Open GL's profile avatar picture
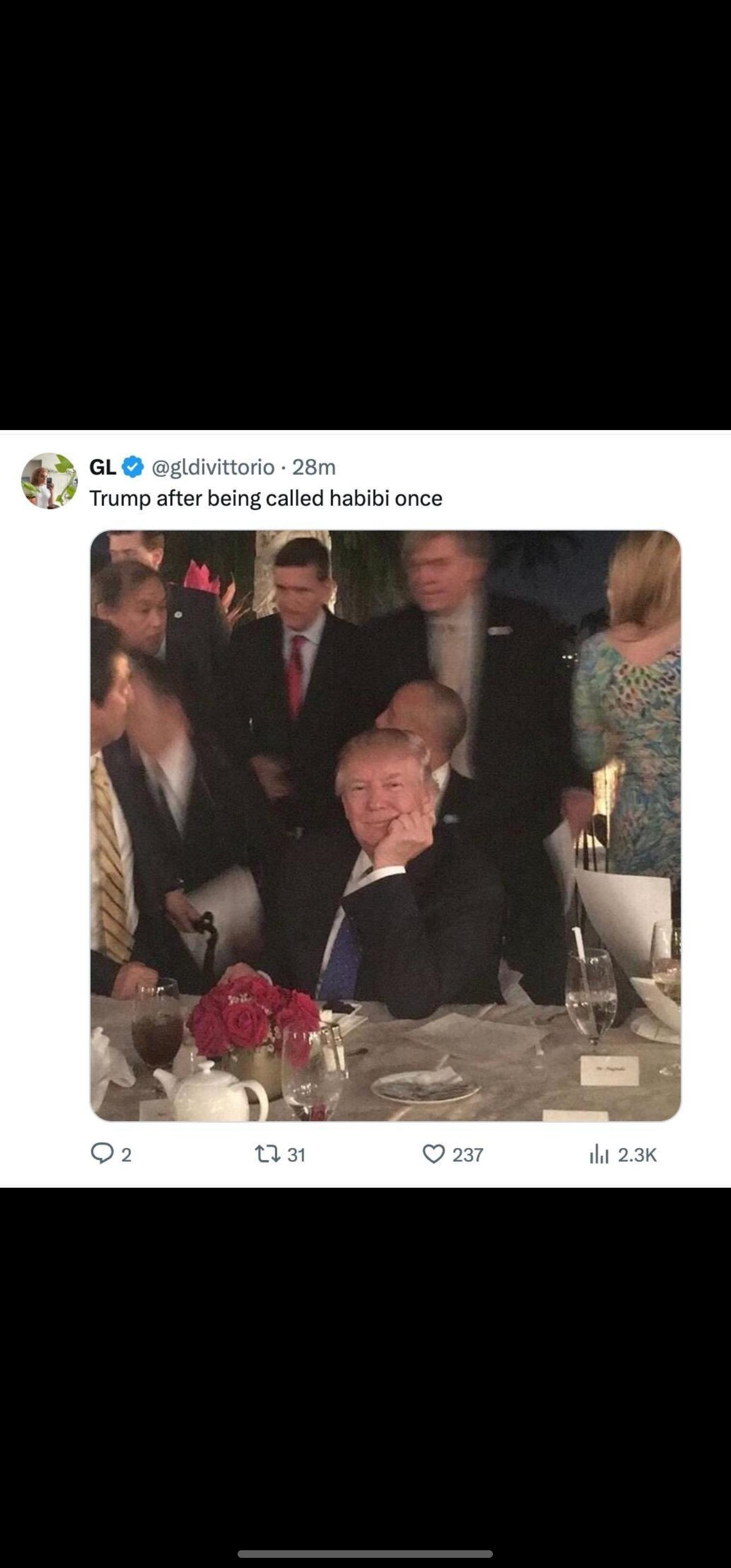This screenshot has height=1568, width=731. (49, 480)
